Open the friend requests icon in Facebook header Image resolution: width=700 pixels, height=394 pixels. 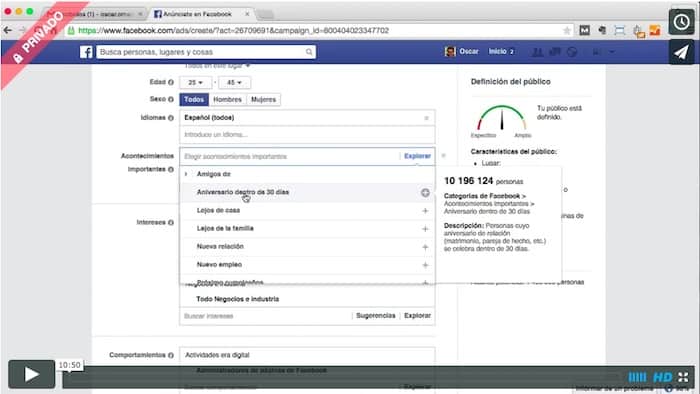[x=538, y=52]
